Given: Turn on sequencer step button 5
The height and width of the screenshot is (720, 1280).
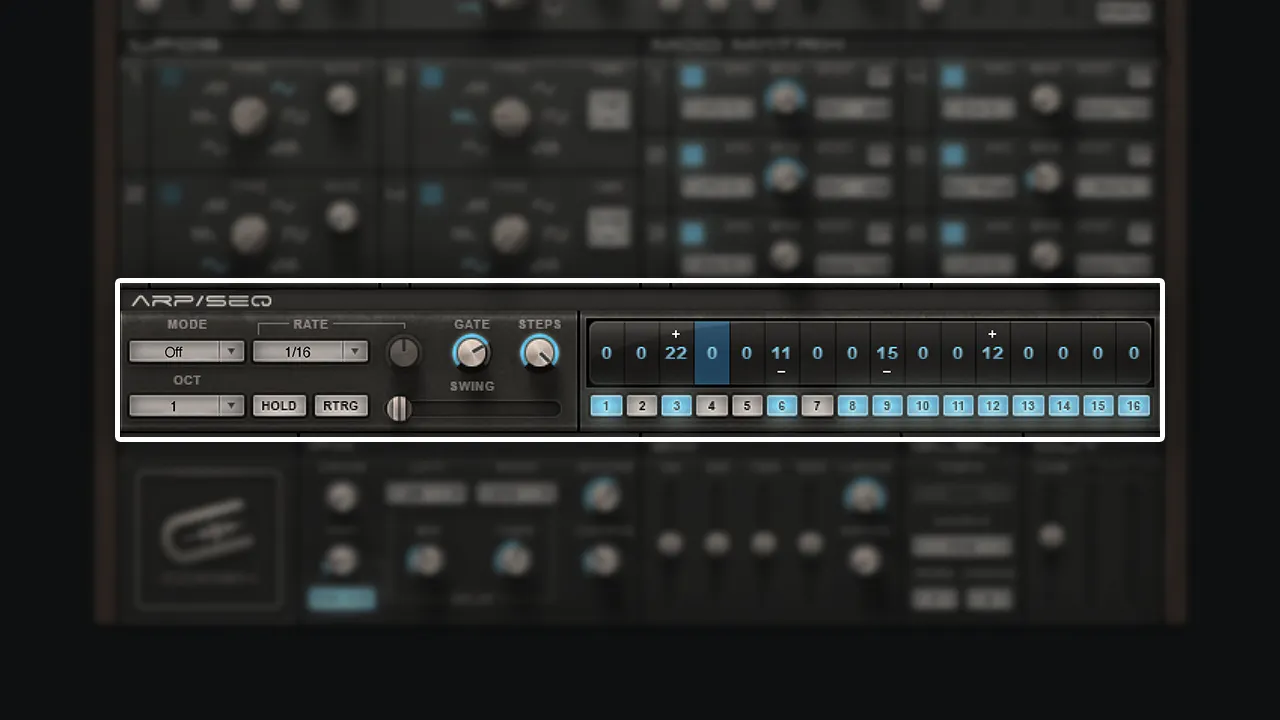Looking at the screenshot, I should click(747, 406).
